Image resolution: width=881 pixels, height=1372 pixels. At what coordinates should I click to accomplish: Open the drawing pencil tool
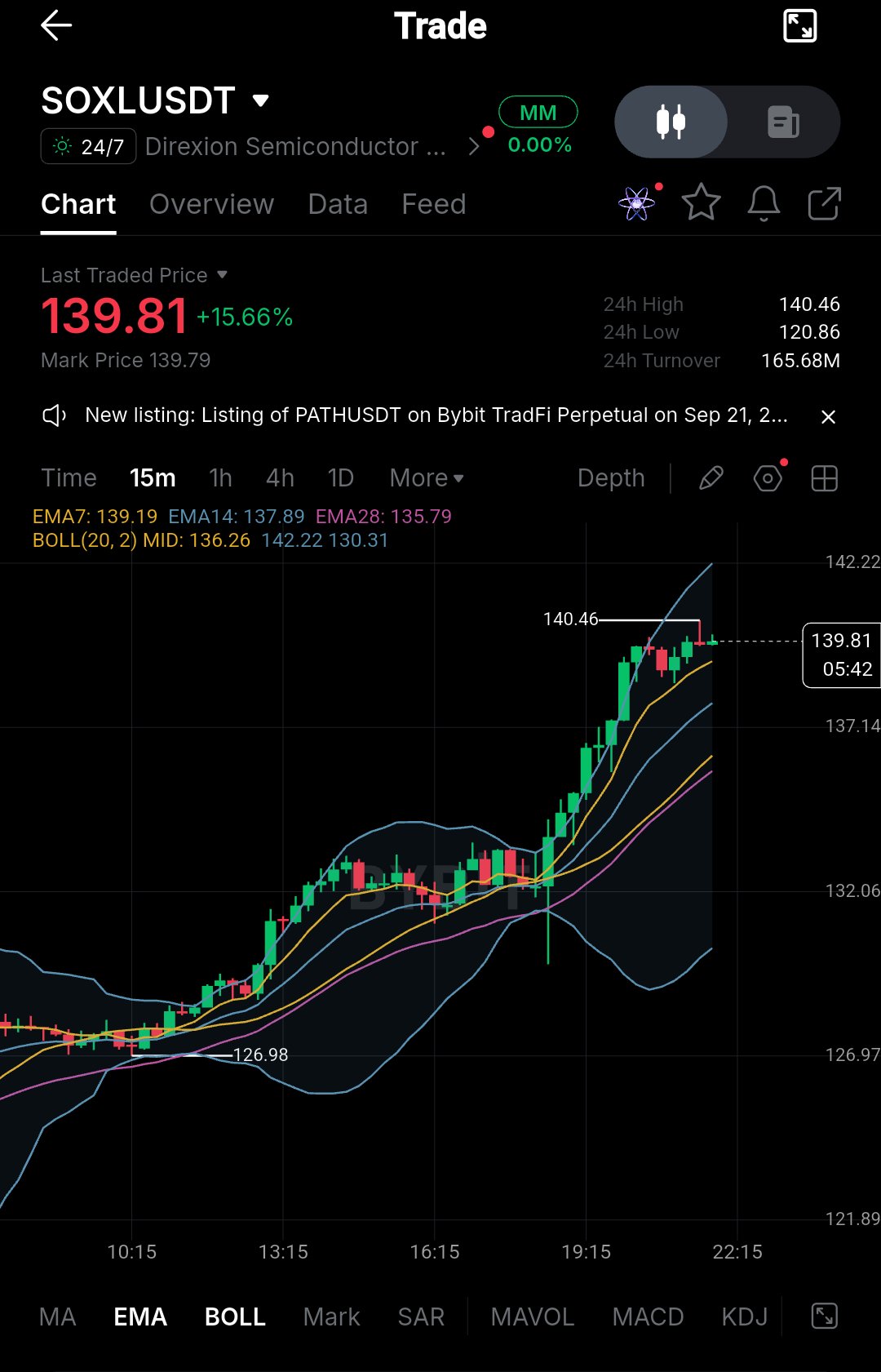(711, 478)
